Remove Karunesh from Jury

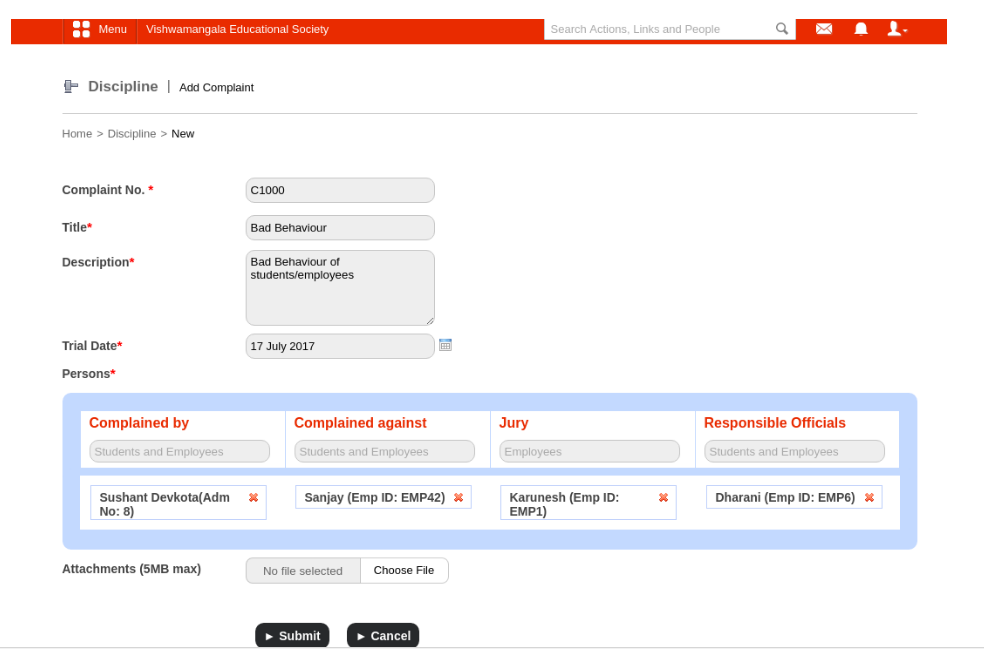(663, 497)
